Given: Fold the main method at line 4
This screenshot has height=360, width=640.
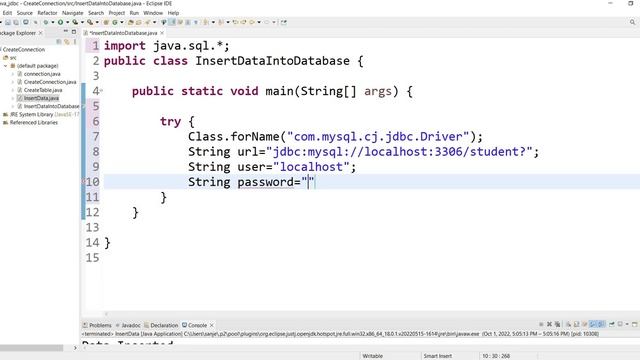Looking at the screenshot, I should (x=101, y=91).
